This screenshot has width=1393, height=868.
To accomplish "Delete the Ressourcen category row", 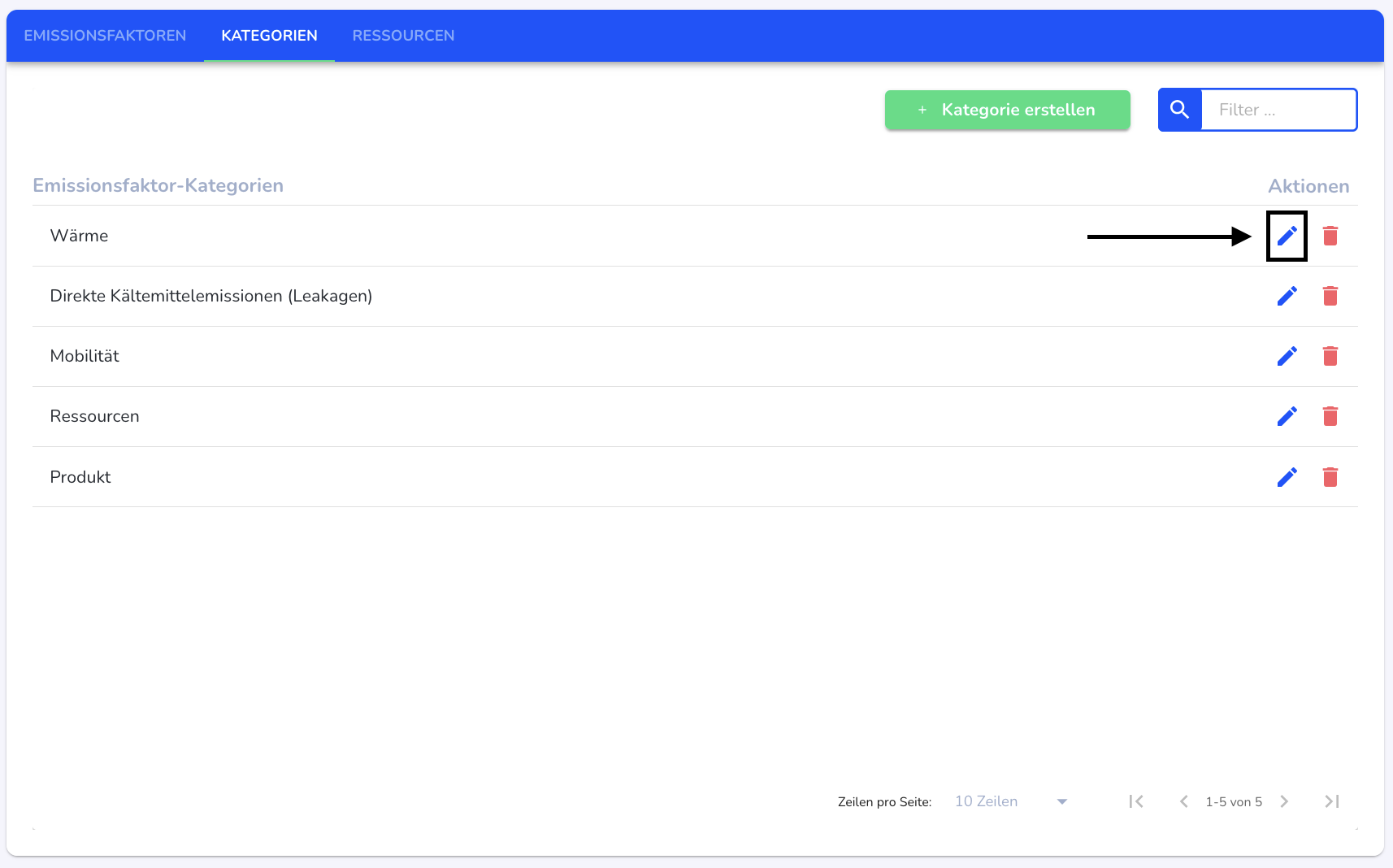I will (x=1330, y=416).
